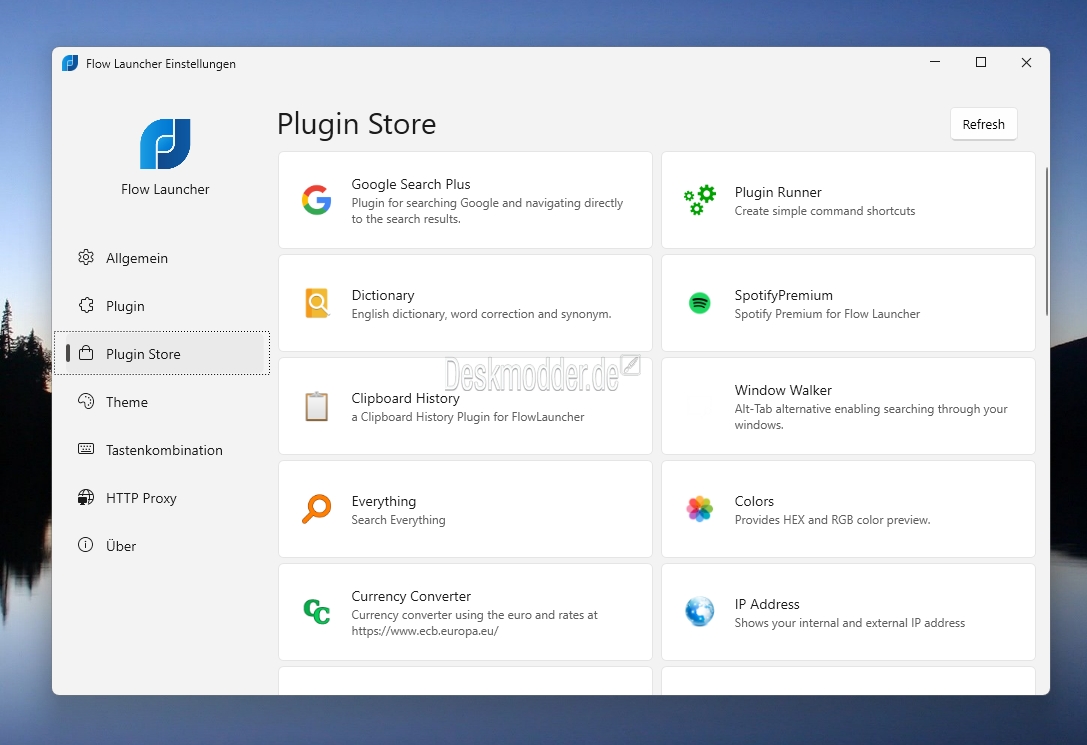Maximize the Flow Launcher settings window
The width and height of the screenshot is (1087, 745).
[x=980, y=62]
